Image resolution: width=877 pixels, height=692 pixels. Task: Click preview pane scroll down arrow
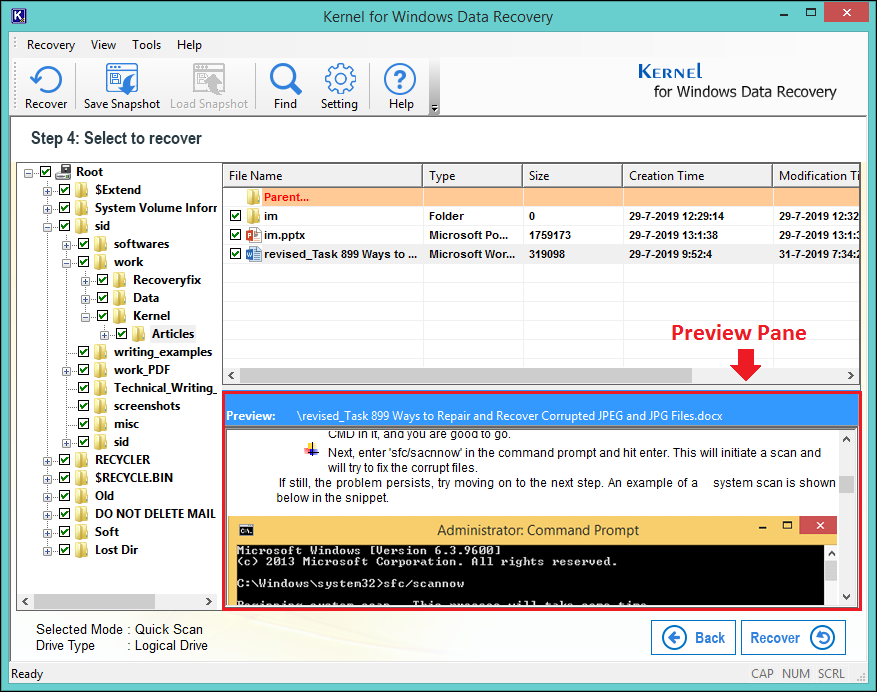point(847,597)
